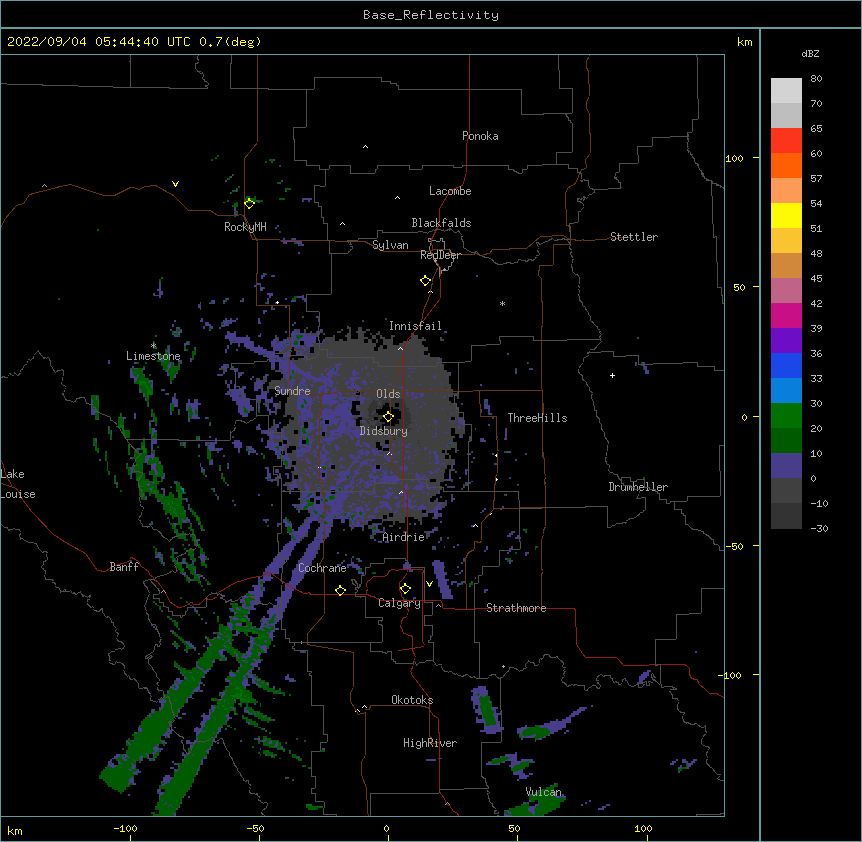Select the purple 36-39 dBZ legend swatch
The image size is (862, 842).
click(x=786, y=341)
